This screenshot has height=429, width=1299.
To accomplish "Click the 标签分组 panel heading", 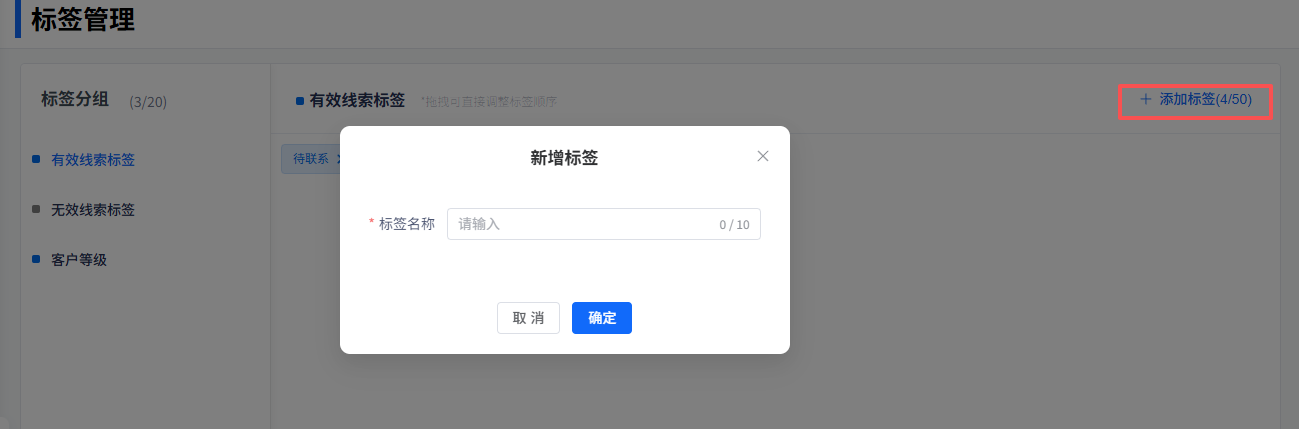I will coord(75,99).
